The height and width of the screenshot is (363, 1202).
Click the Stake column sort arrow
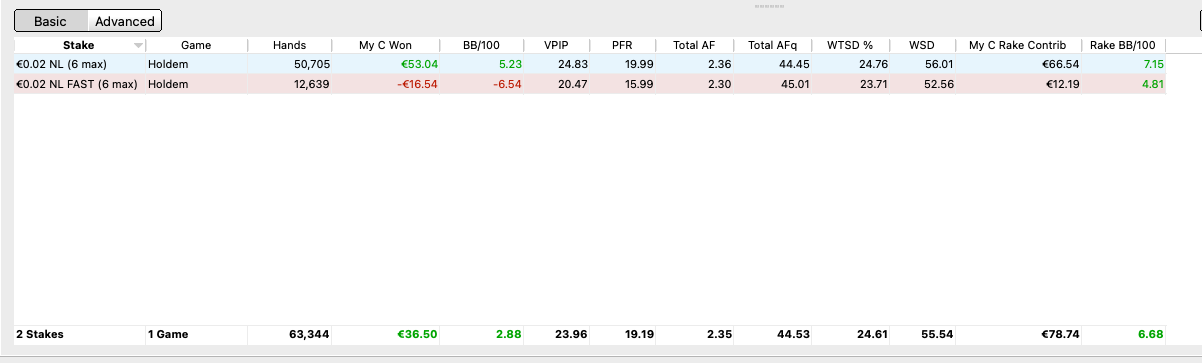(138, 46)
